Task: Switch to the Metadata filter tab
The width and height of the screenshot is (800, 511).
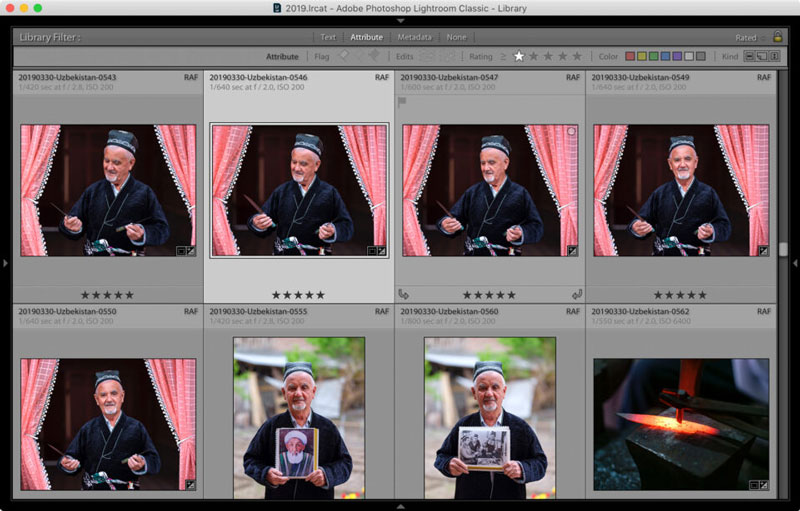Action: pyautogui.click(x=414, y=37)
